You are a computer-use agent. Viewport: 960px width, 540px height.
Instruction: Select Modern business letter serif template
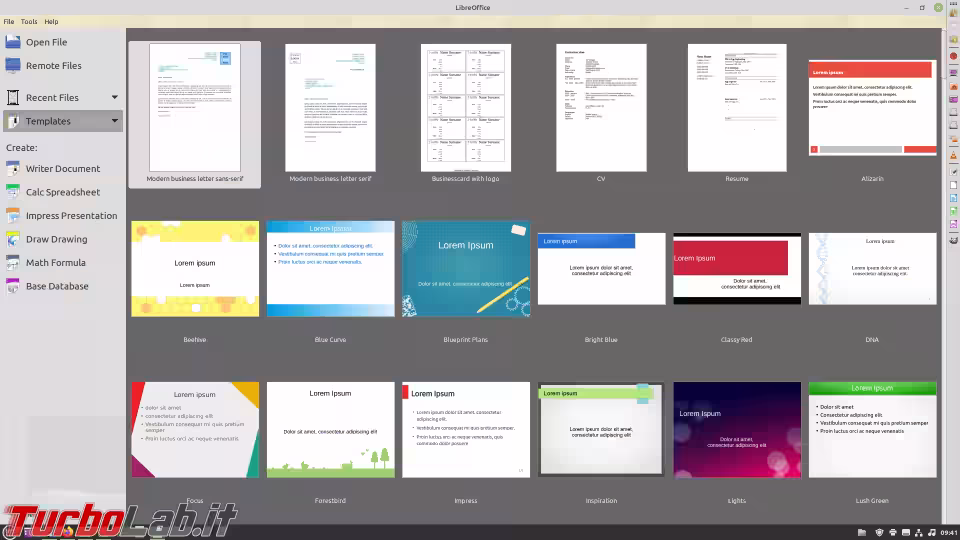coord(330,108)
